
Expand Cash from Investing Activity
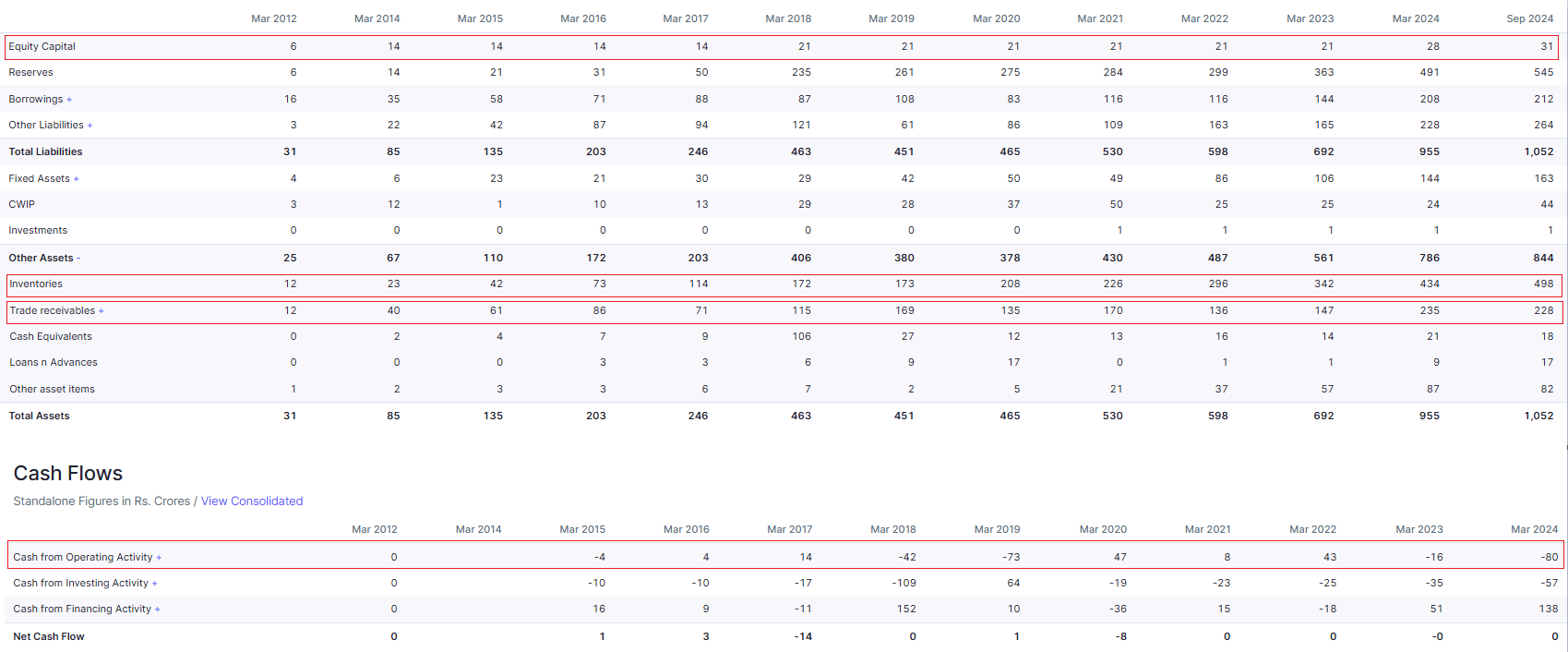coord(154,584)
